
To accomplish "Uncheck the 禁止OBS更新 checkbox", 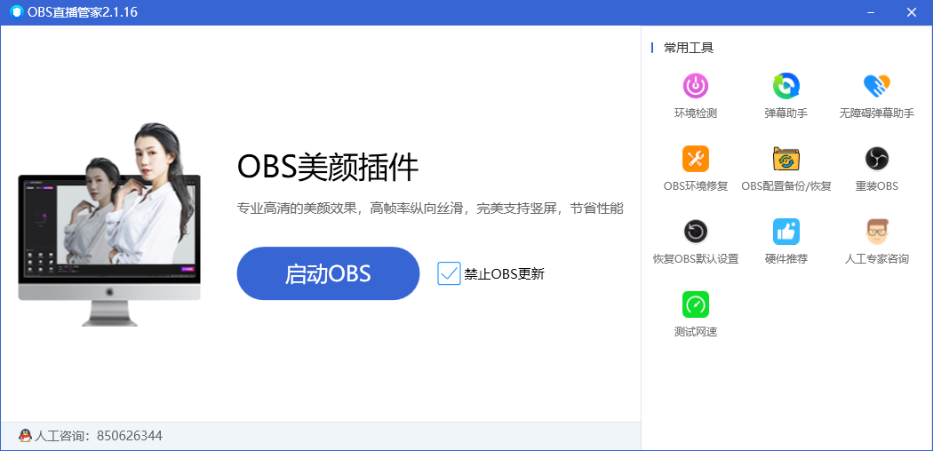I will click(449, 274).
